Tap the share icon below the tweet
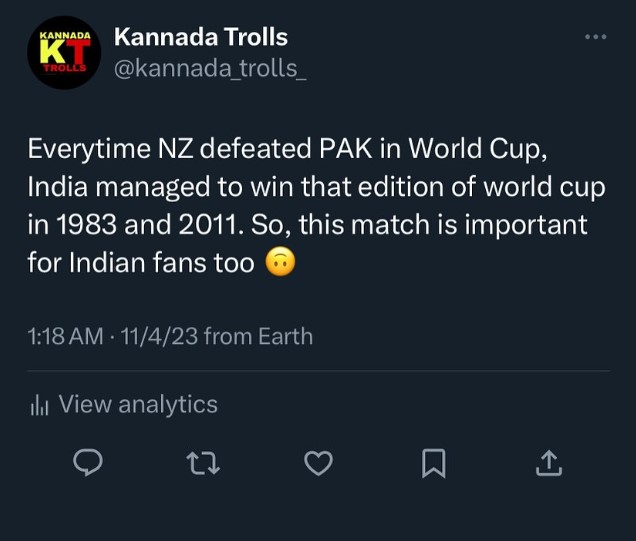The height and width of the screenshot is (541, 636). [548, 462]
